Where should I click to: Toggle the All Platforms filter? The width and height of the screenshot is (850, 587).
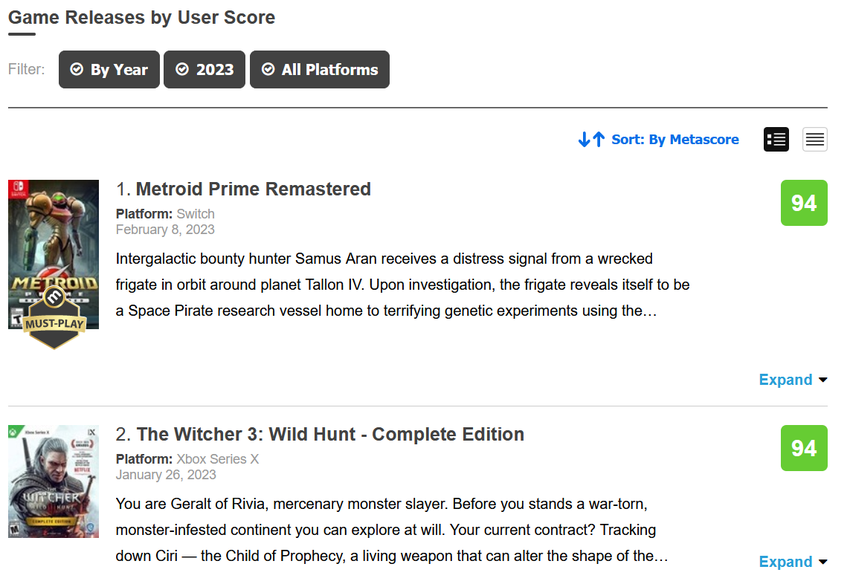[320, 70]
